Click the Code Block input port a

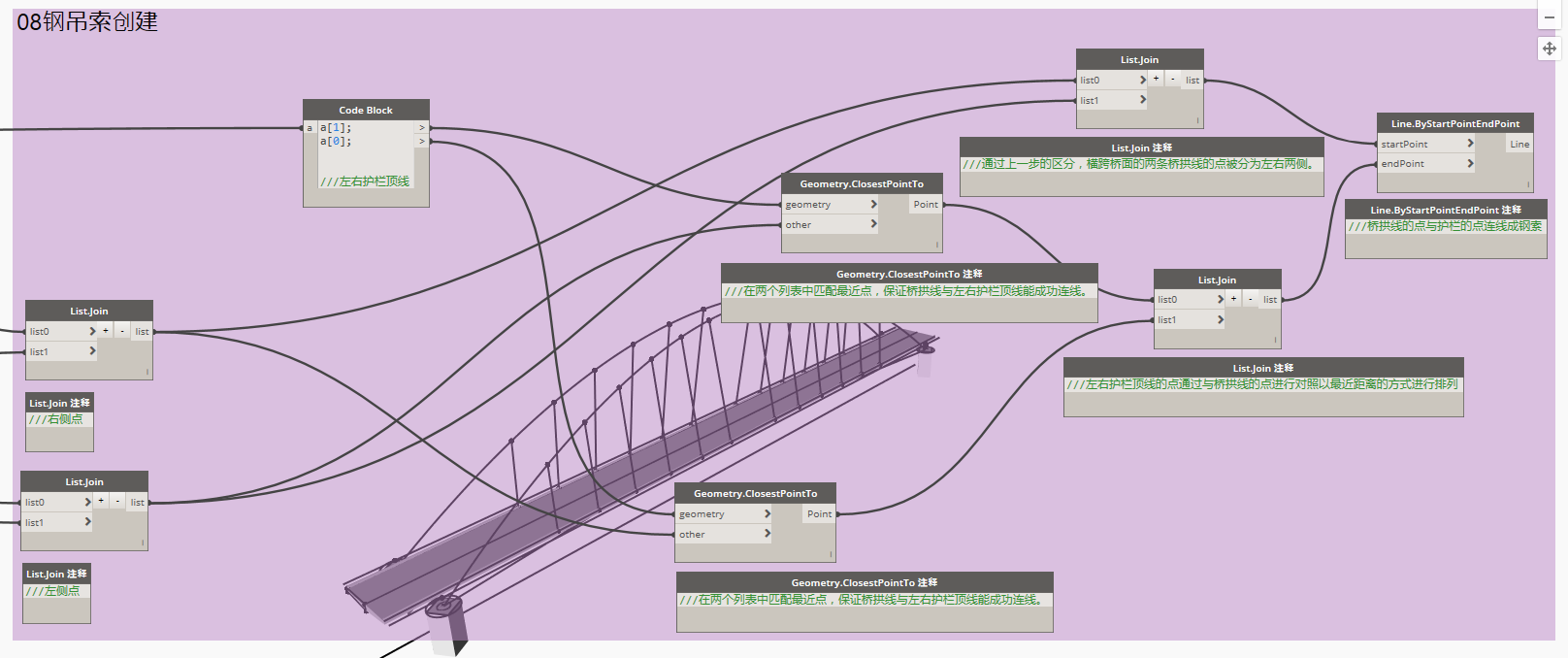[310, 128]
